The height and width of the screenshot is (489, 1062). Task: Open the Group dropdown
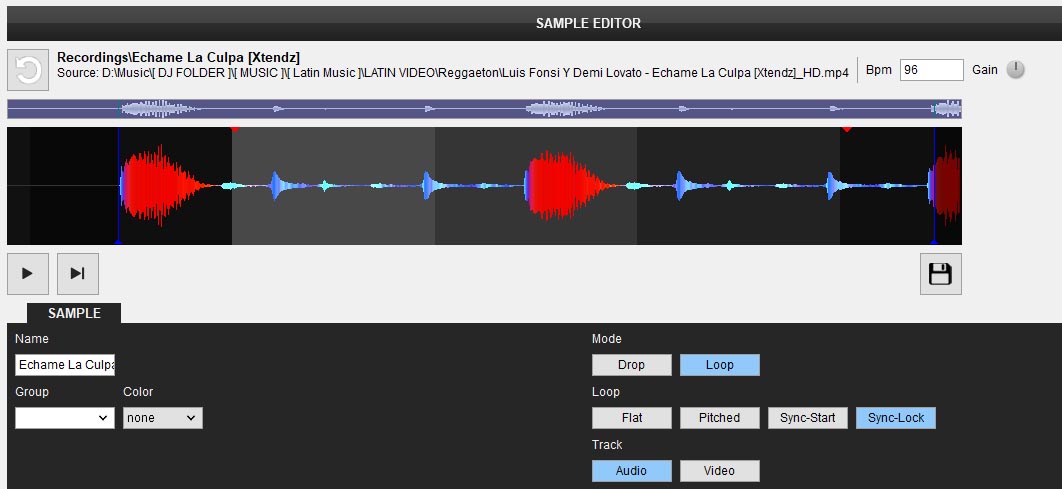click(65, 418)
